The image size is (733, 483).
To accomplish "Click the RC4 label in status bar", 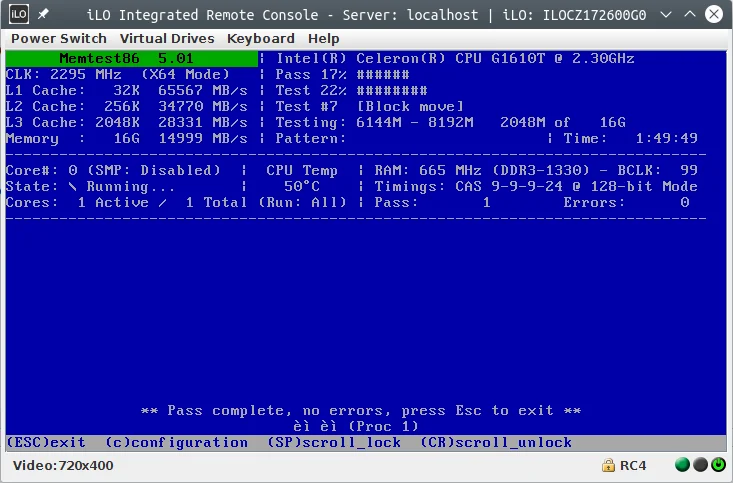I will [x=632, y=465].
